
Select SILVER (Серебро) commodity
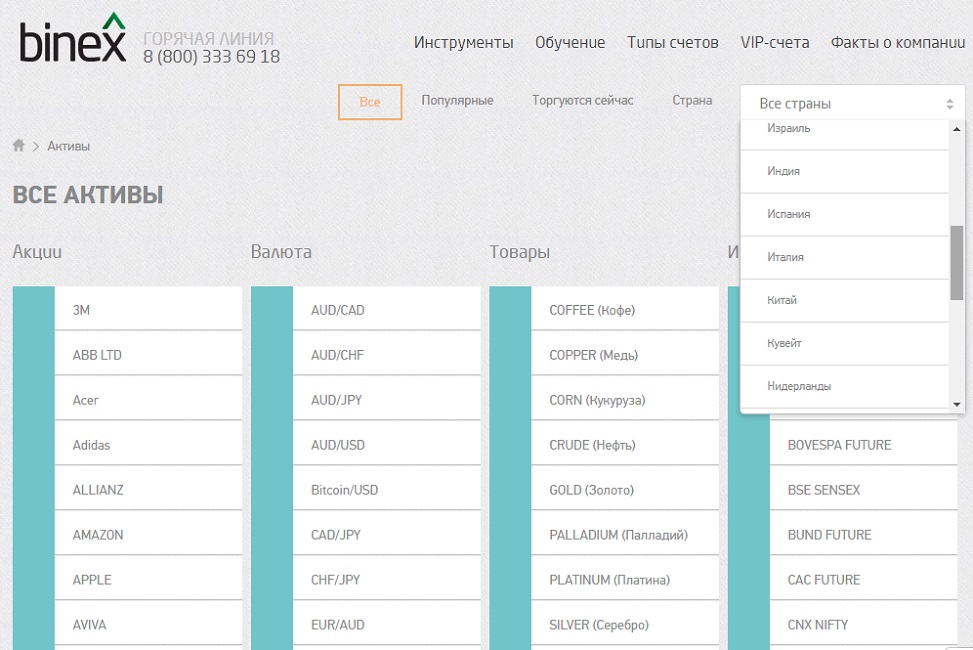click(x=625, y=623)
